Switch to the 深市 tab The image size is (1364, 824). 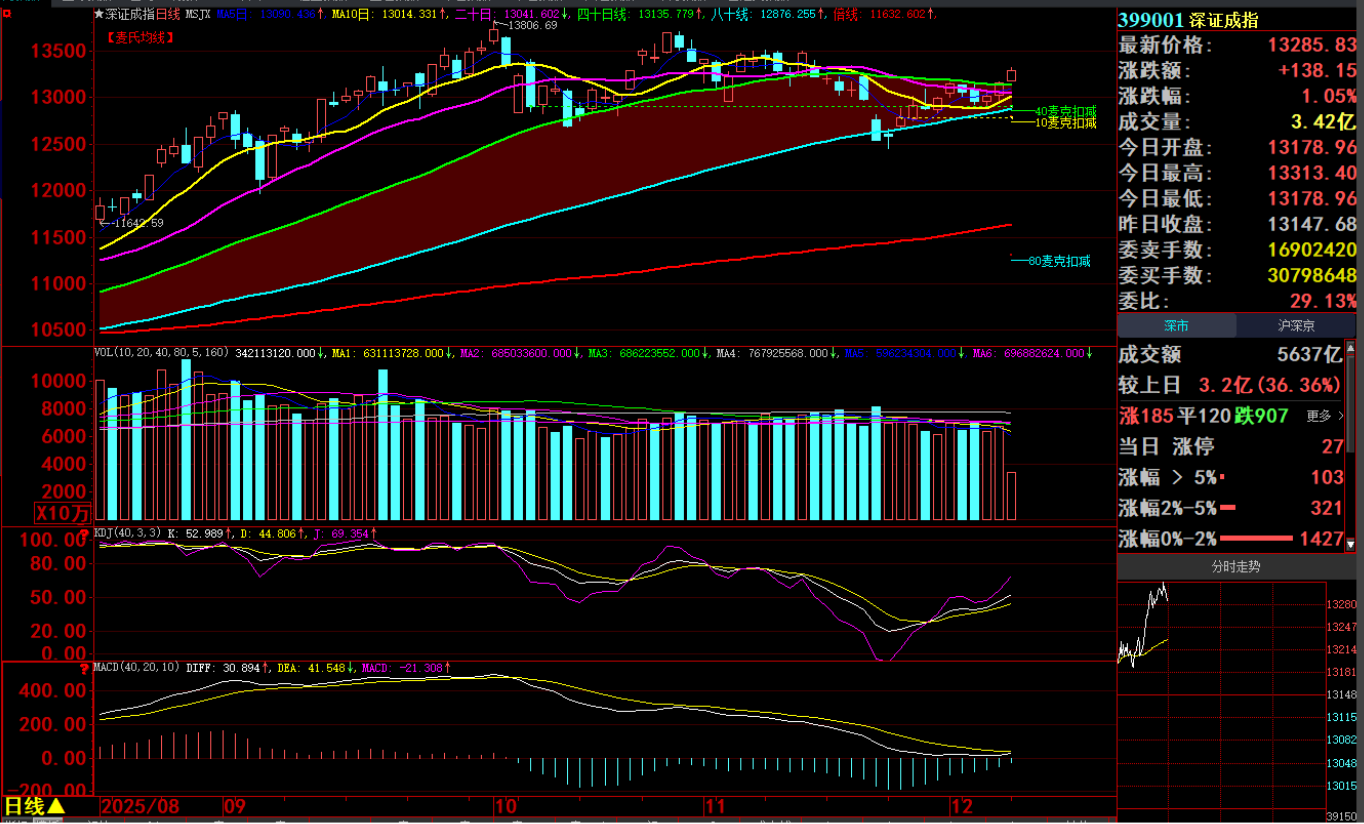click(x=1176, y=326)
